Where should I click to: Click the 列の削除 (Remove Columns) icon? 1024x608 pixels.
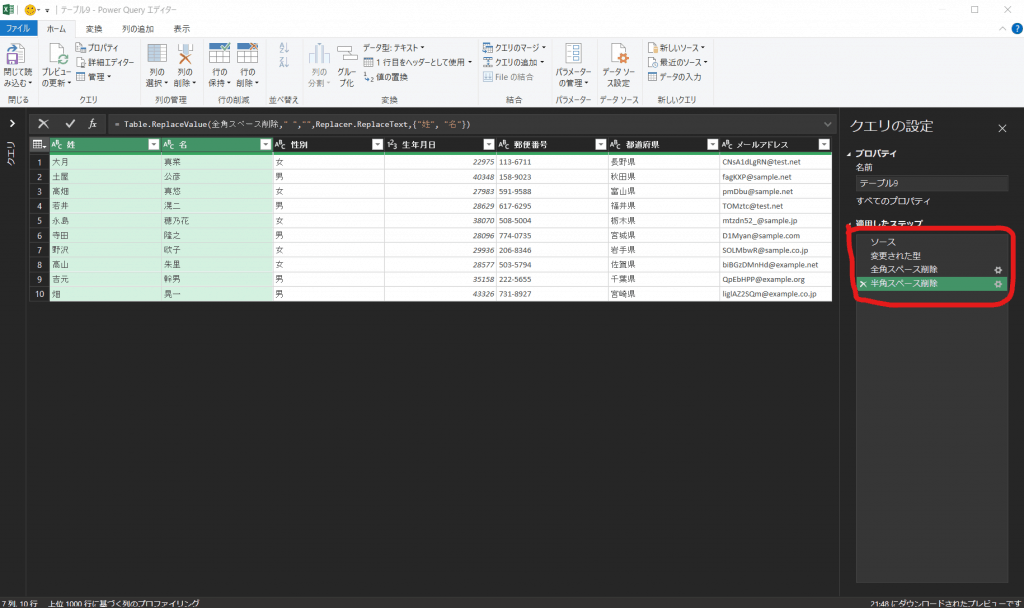click(x=184, y=54)
